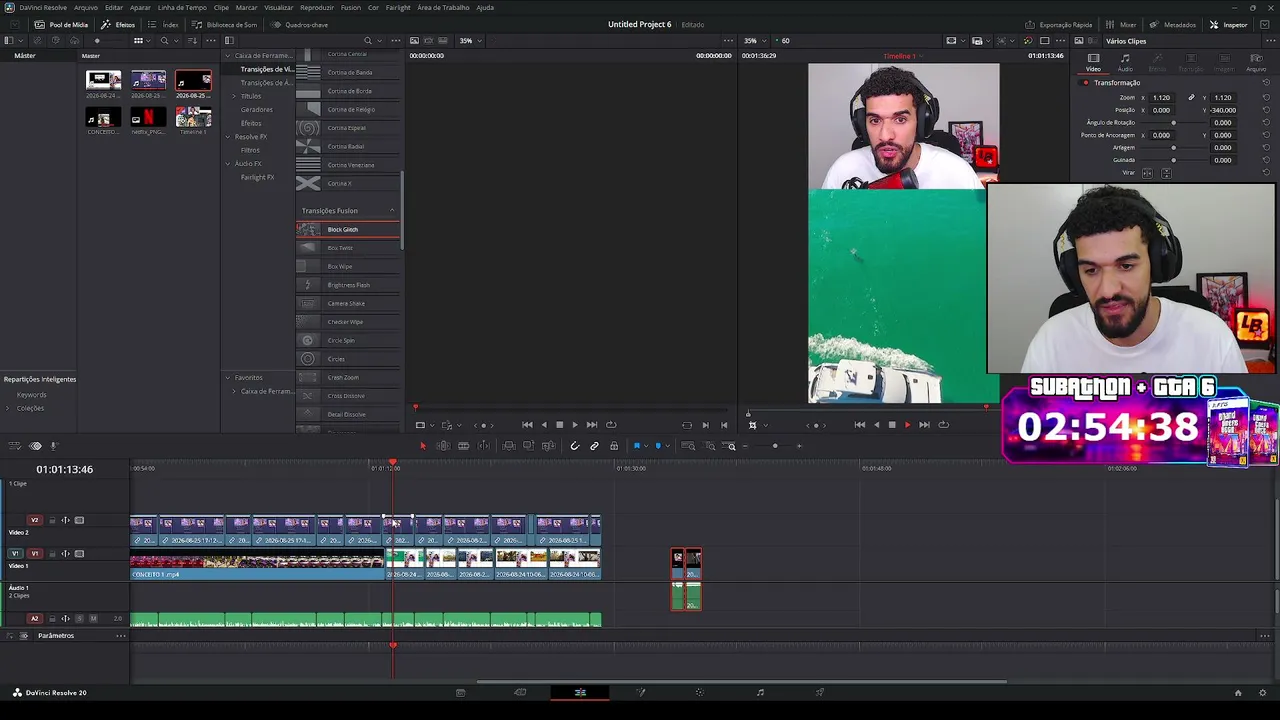Activate the Trim Edit Mode tool
Screen dimensions: 1280x720
click(443, 446)
